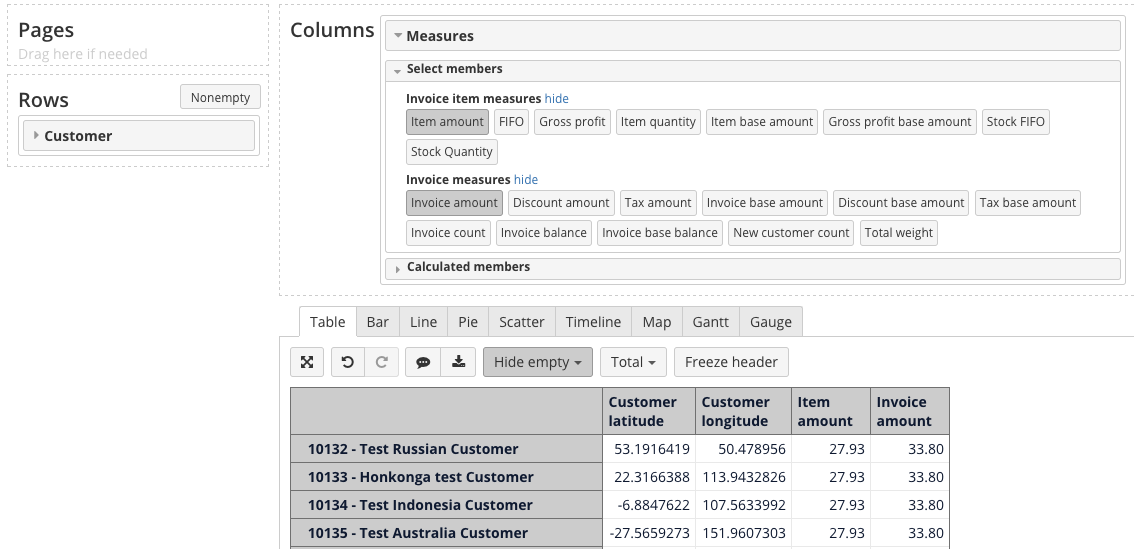The height and width of the screenshot is (549, 1134).
Task: Click the fullscreen expand icon
Action: pos(307,362)
